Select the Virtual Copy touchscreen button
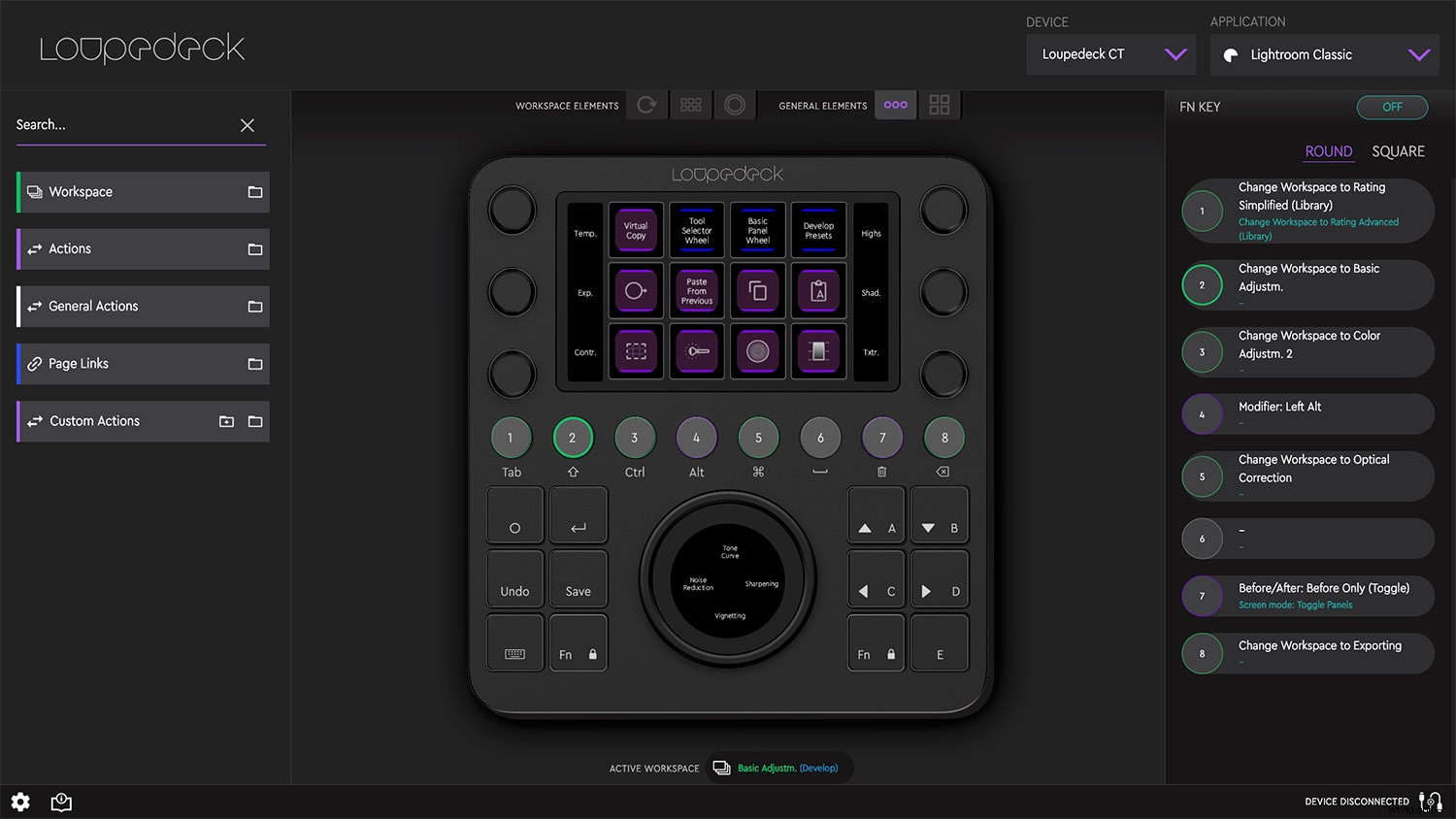Screen dimensions: 1456x819 point(636,230)
